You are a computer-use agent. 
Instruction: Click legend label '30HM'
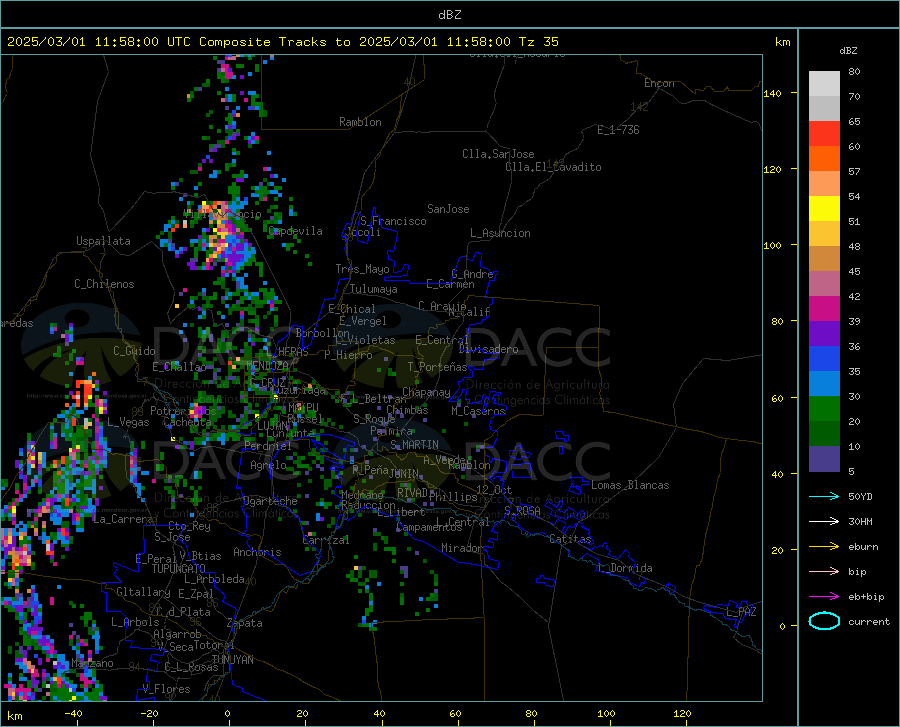pyautogui.click(x=860, y=521)
